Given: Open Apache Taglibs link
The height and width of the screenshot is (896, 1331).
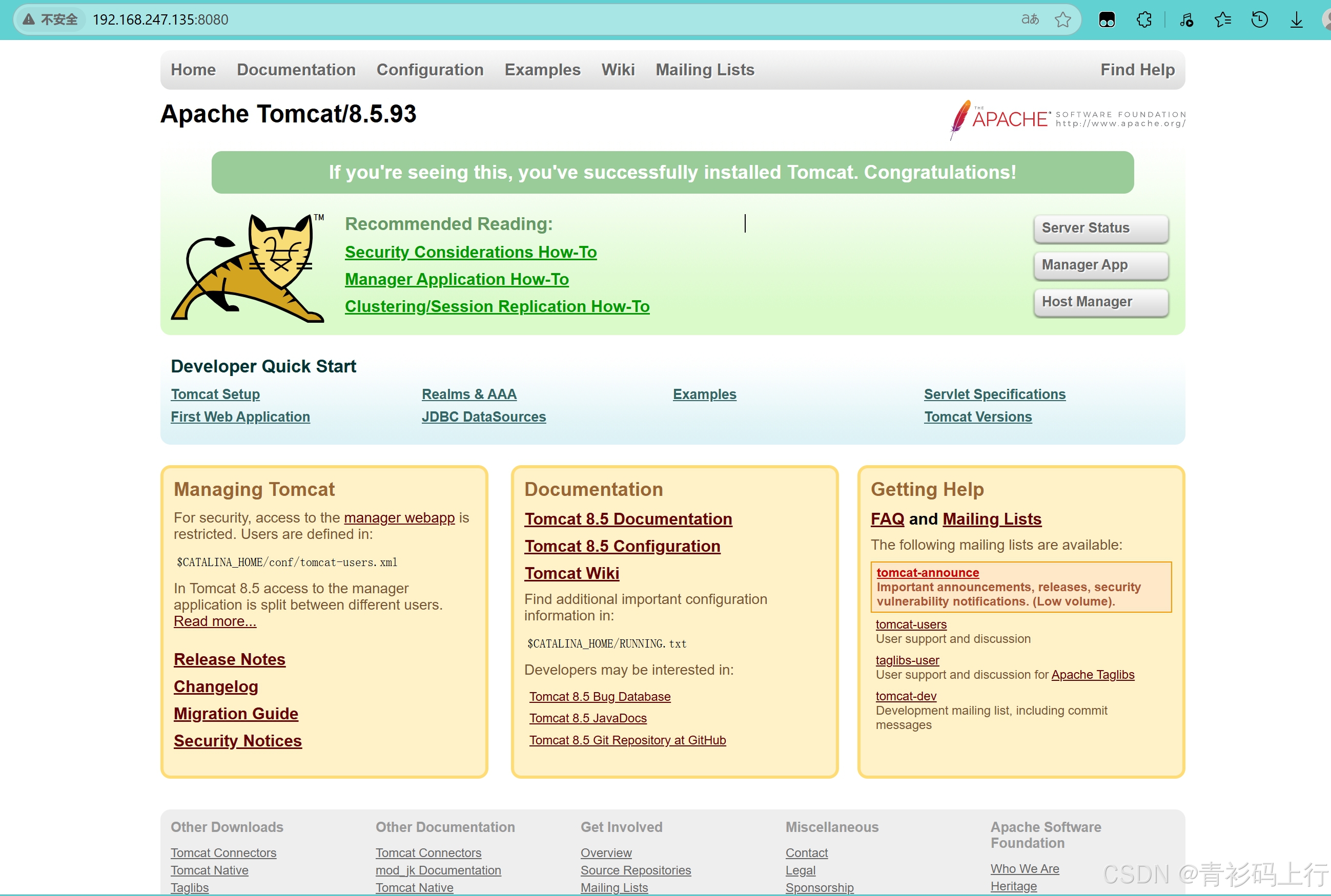Looking at the screenshot, I should tap(1093, 675).
